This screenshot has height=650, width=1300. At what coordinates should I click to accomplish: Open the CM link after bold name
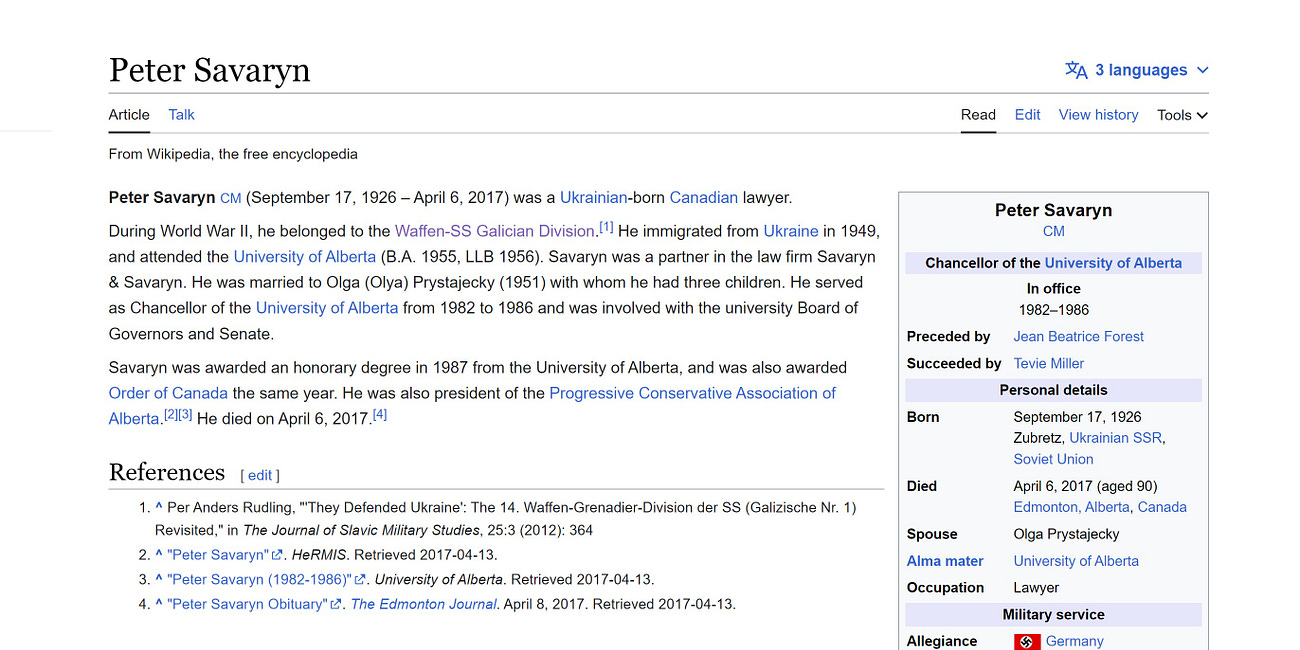(230, 198)
